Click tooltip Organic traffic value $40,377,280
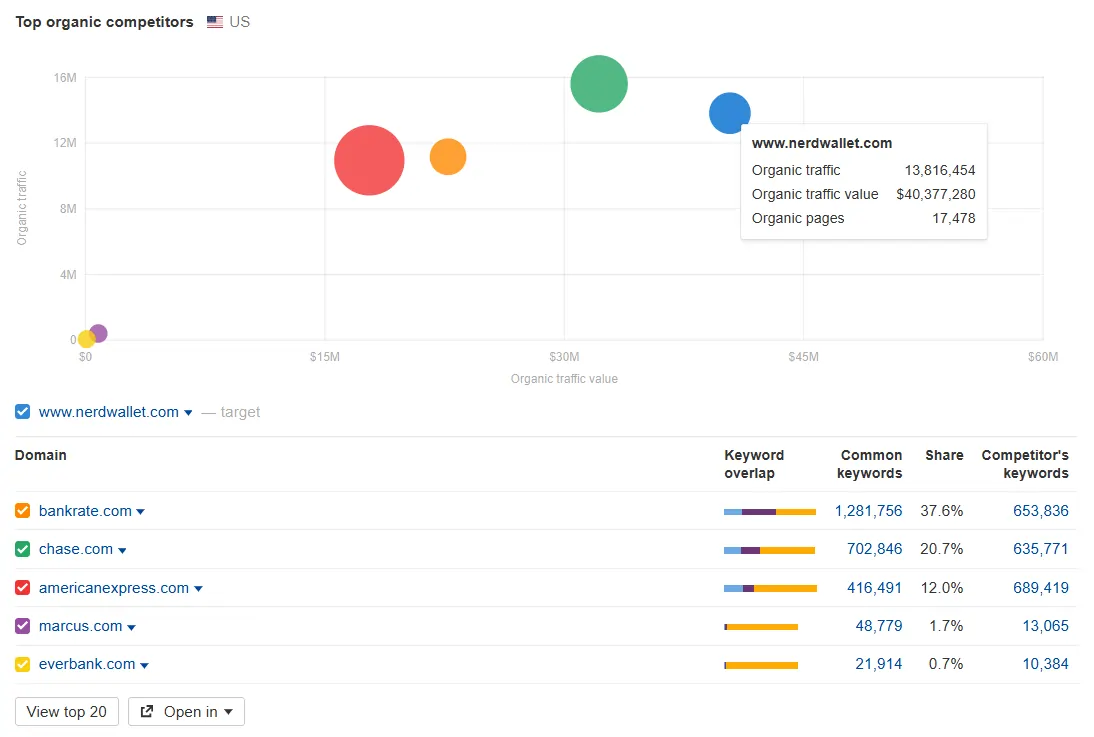The image size is (1094, 737). (x=864, y=194)
